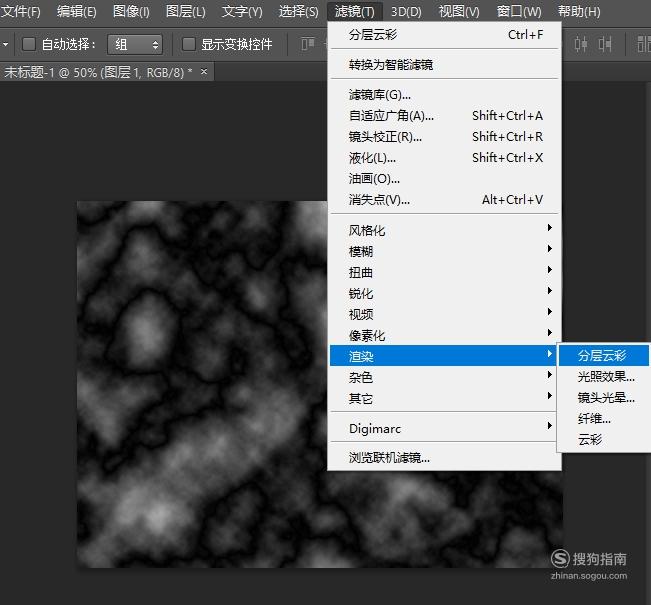651x605 pixels.
Task: Open 镜头校正(R)... filter
Action: pyautogui.click(x=445, y=137)
